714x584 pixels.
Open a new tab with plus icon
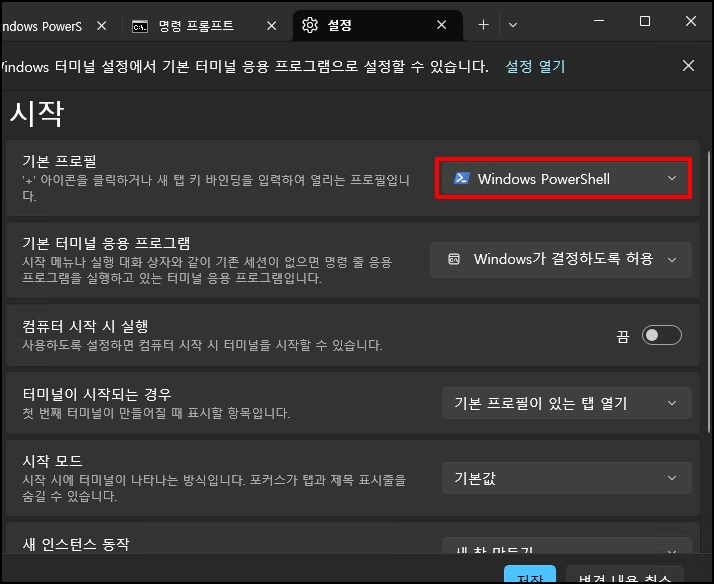click(x=483, y=25)
